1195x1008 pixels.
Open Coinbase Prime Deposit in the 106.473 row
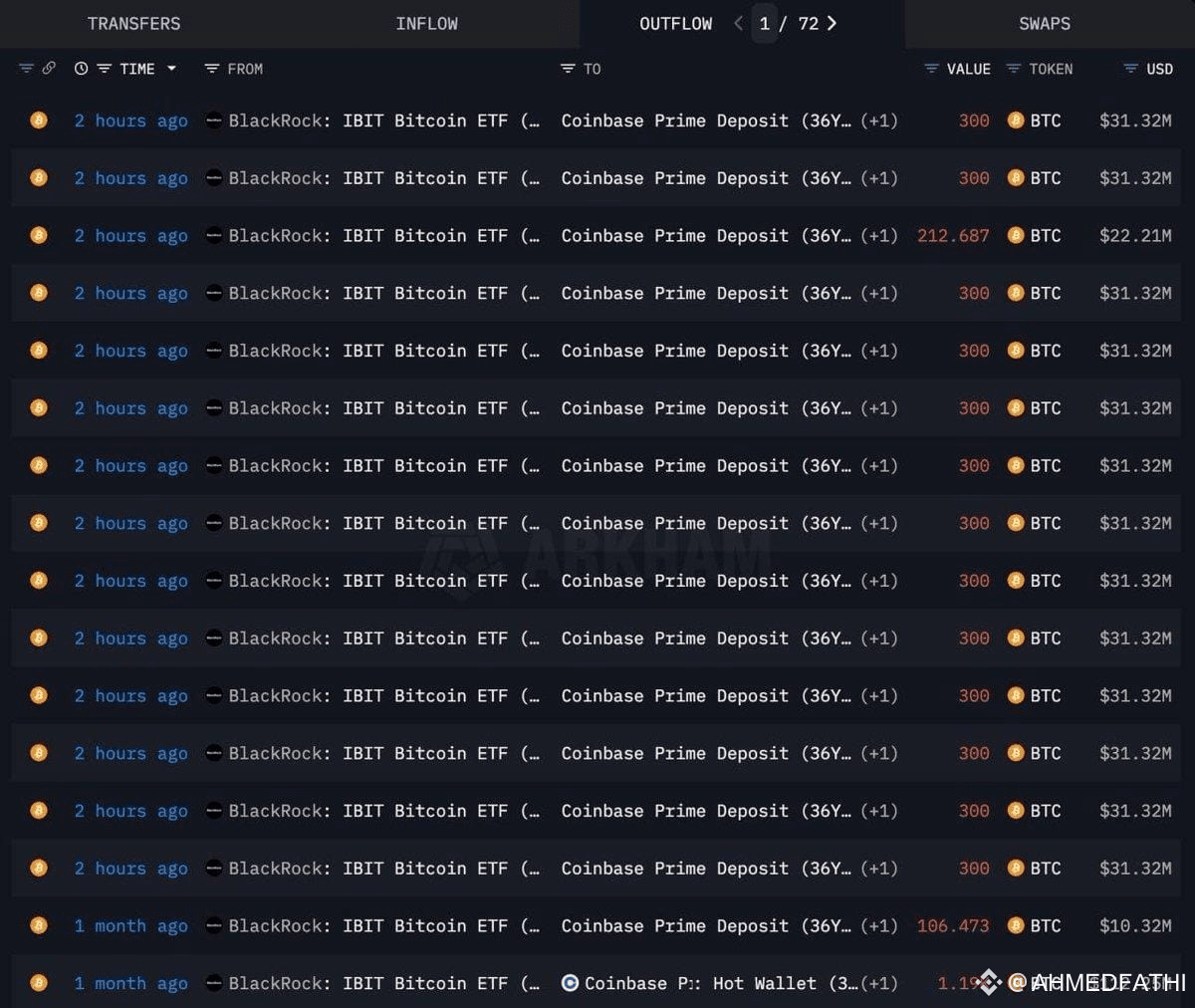pos(706,926)
